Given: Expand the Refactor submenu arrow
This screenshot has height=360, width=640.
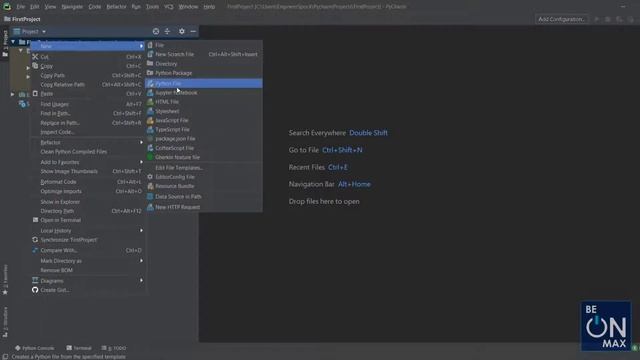Looking at the screenshot, I should click(x=141, y=142).
